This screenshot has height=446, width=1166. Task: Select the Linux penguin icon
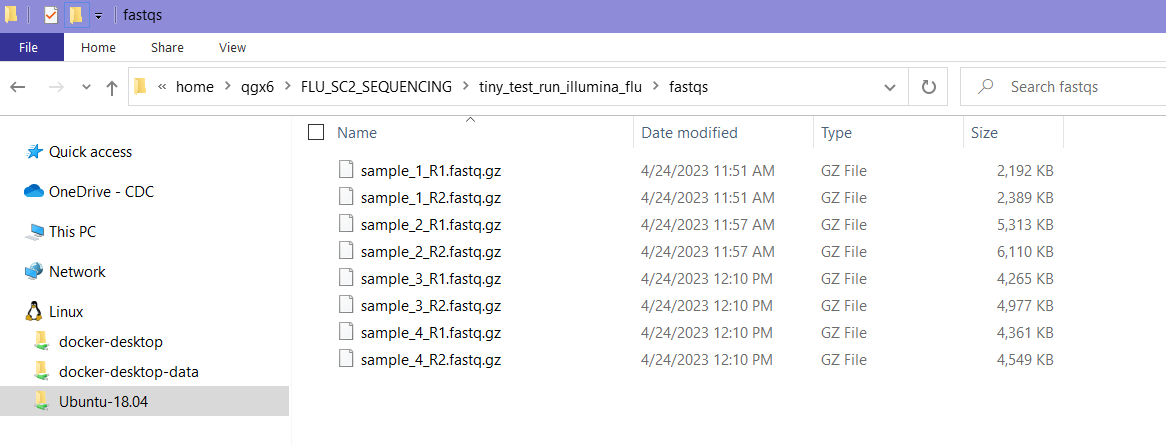click(x=34, y=311)
